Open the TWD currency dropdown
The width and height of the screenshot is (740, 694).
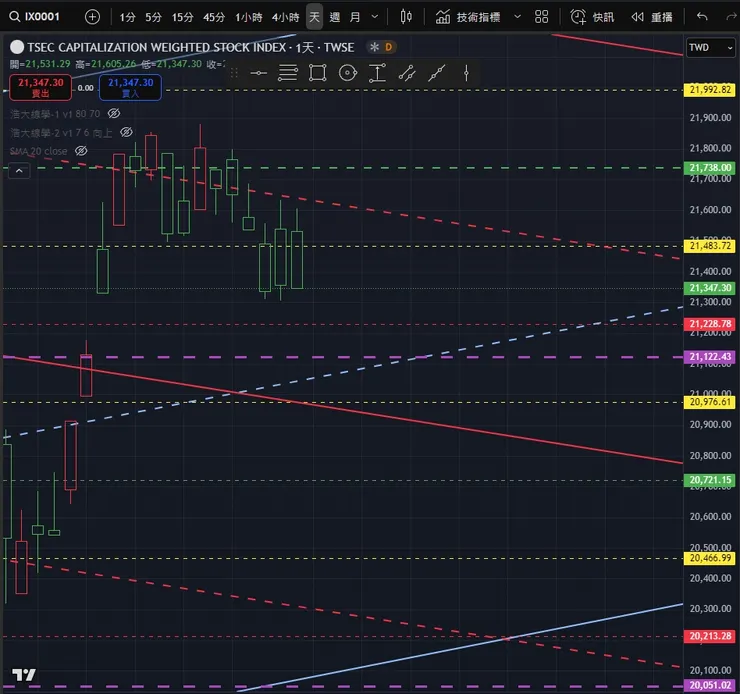710,47
